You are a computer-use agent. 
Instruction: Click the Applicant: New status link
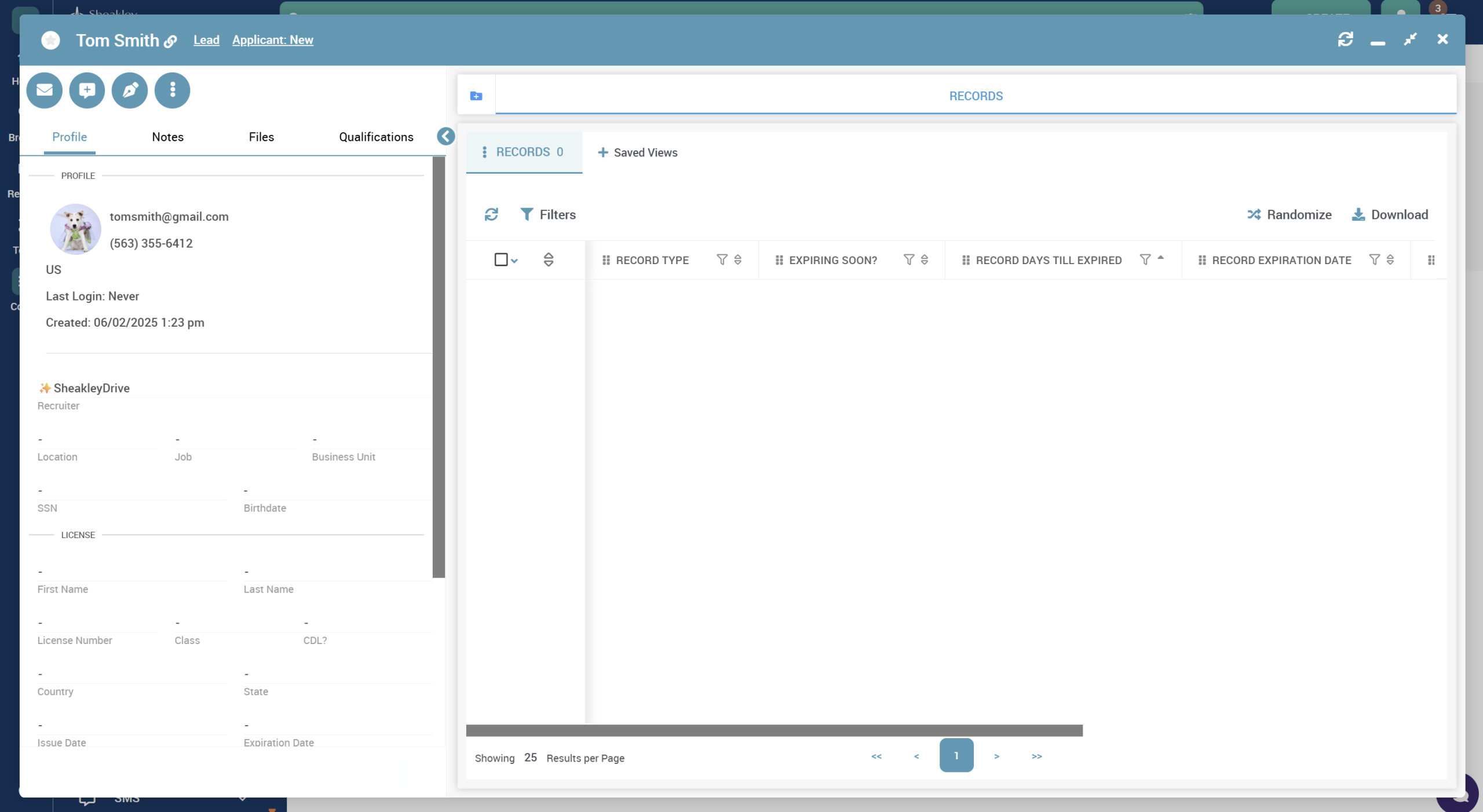273,40
